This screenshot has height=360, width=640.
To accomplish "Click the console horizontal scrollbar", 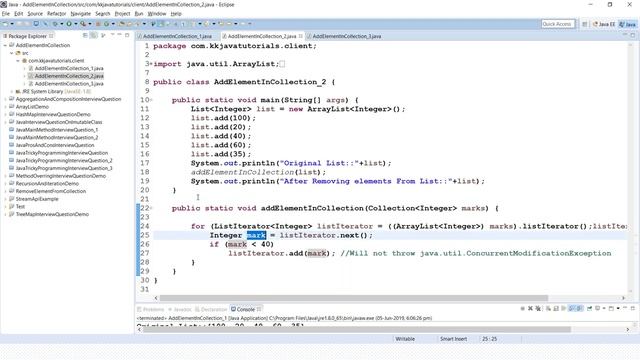I will 357,329.
